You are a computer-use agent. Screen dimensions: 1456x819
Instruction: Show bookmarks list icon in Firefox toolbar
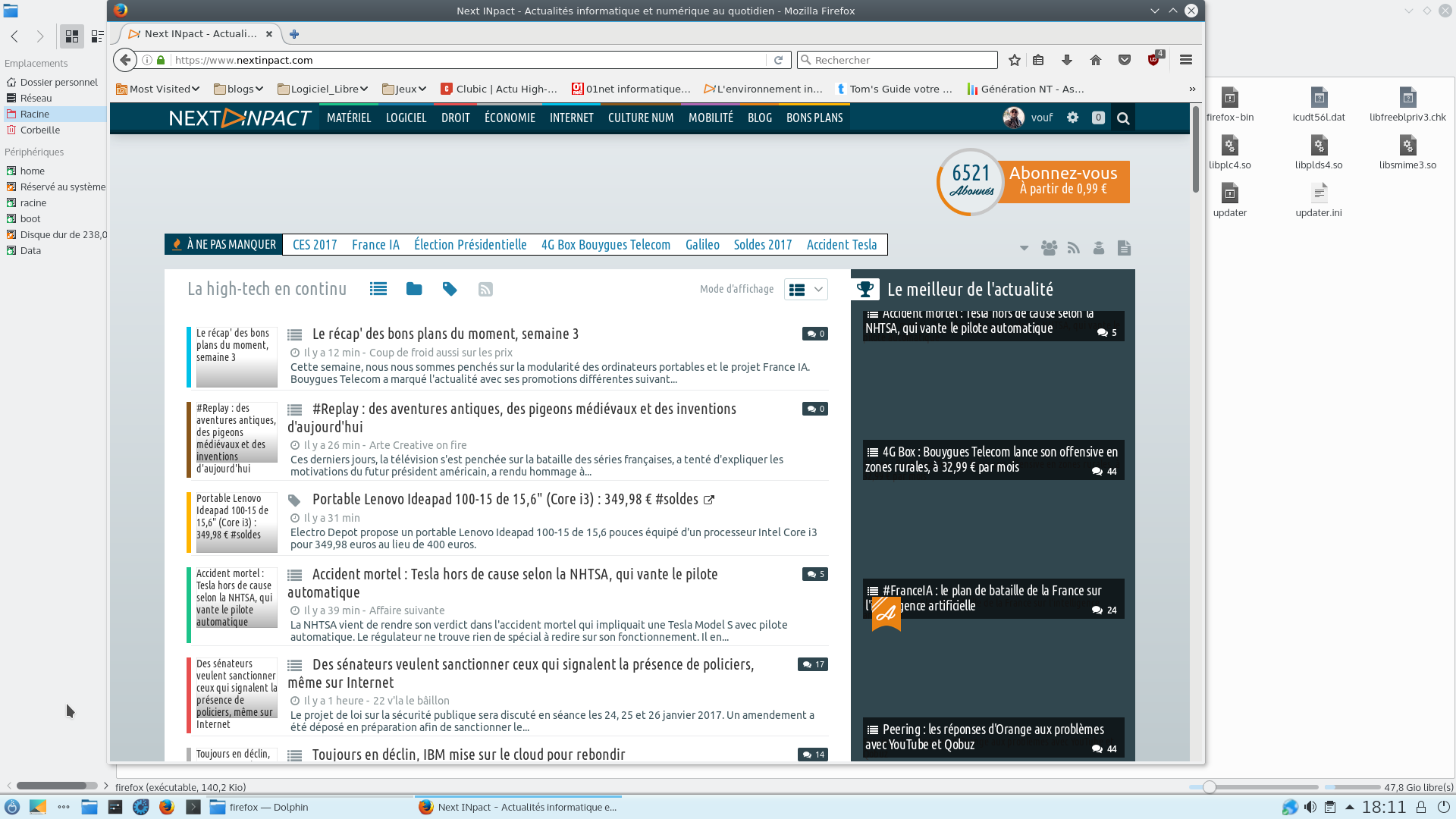point(1039,60)
